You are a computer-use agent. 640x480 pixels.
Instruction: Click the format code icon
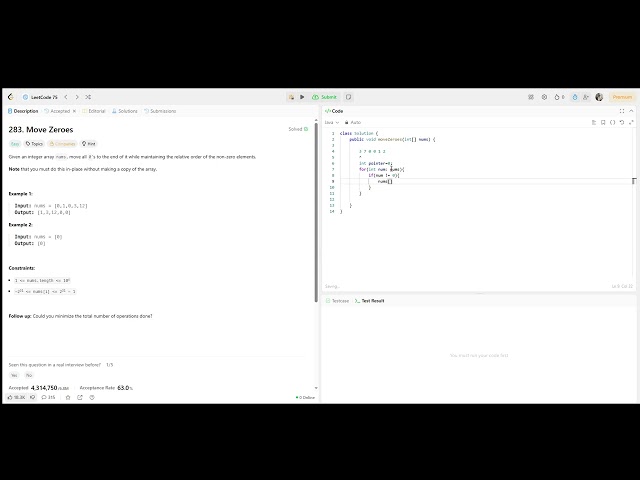pos(594,122)
